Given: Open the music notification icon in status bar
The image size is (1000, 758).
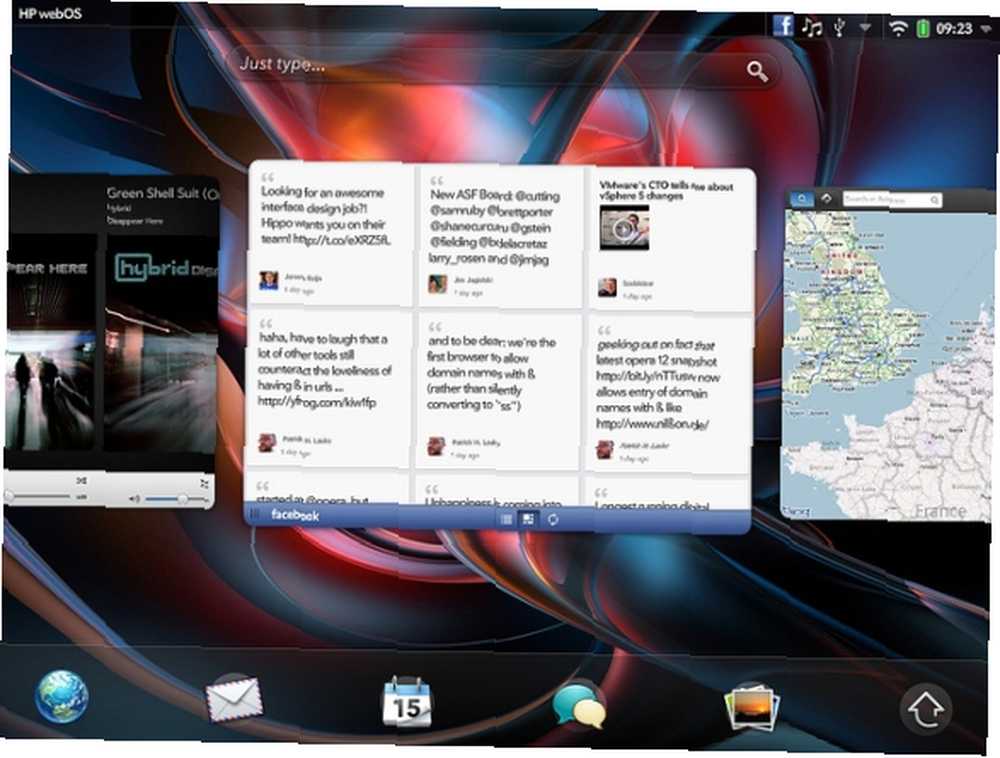Looking at the screenshot, I should 812,27.
